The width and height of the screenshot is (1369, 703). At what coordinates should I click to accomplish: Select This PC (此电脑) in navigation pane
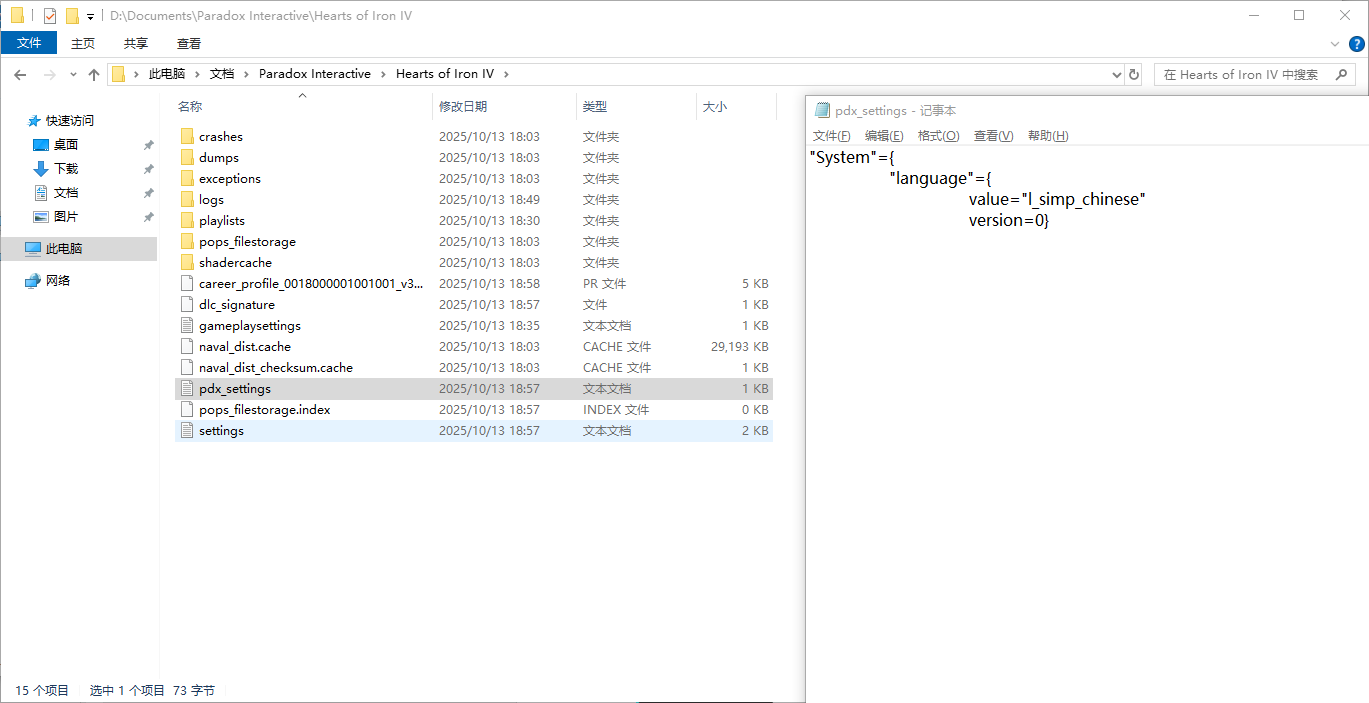(x=64, y=249)
